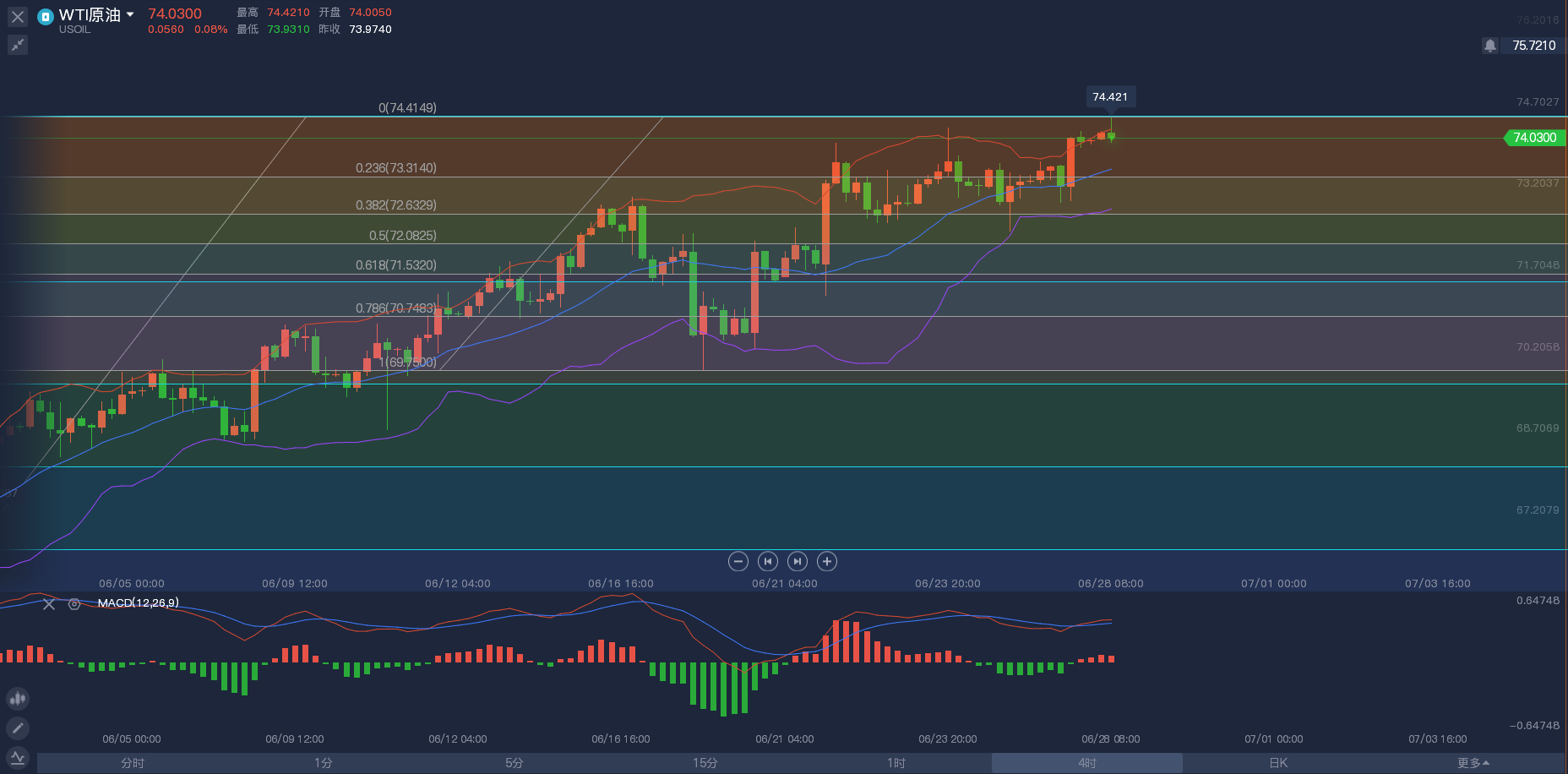Screen dimensions: 1568x774
Task: Jump to previous bars button
Action: tap(768, 561)
